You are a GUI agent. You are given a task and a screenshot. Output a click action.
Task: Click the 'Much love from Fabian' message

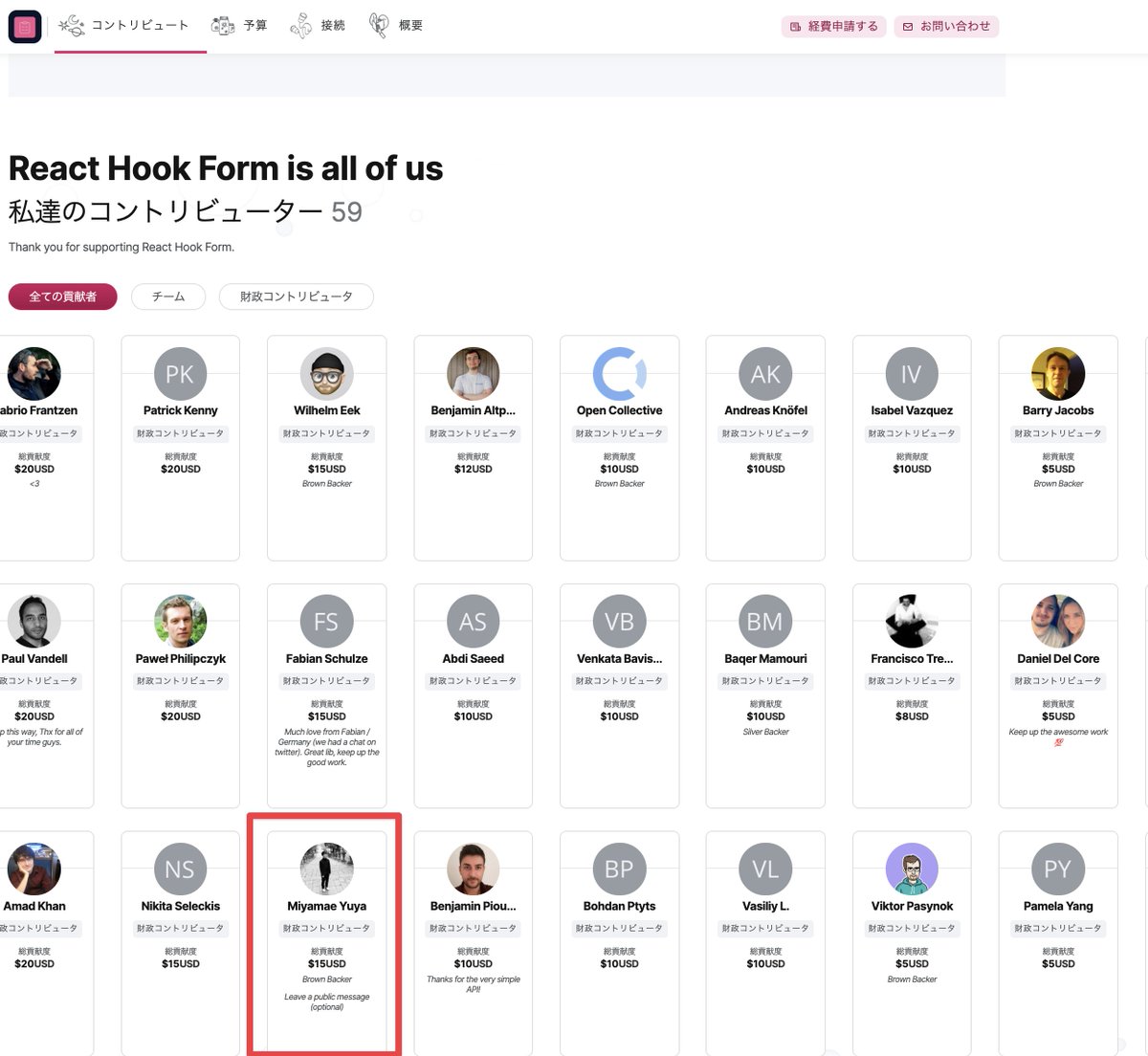pyautogui.click(x=326, y=747)
